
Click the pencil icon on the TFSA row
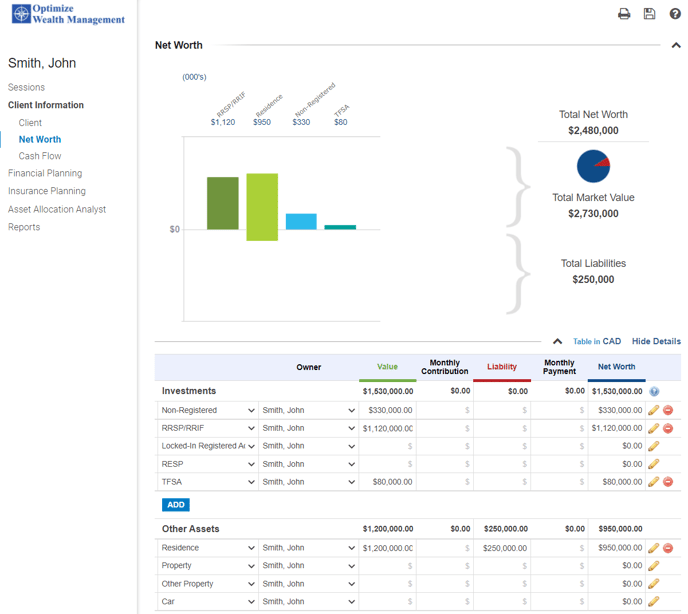pyautogui.click(x=653, y=482)
